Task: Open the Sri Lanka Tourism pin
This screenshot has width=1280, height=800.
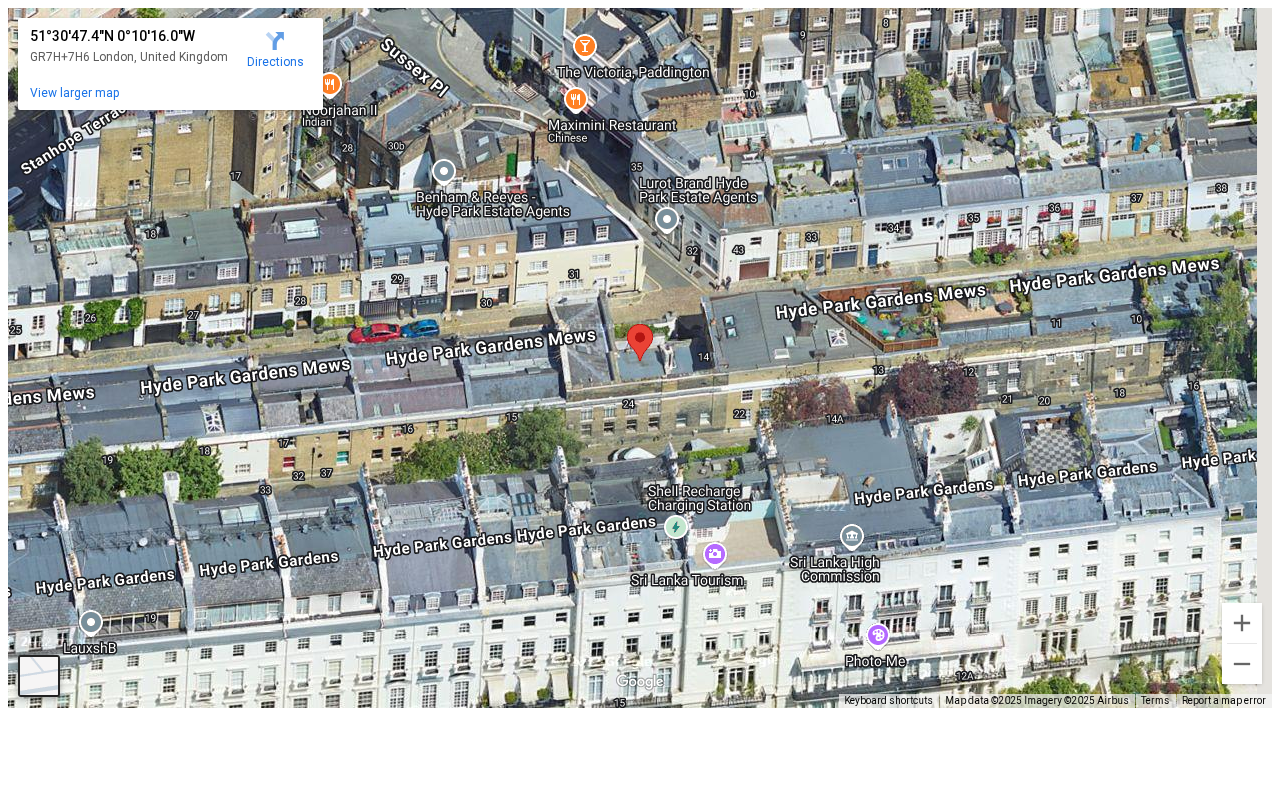Action: point(714,554)
